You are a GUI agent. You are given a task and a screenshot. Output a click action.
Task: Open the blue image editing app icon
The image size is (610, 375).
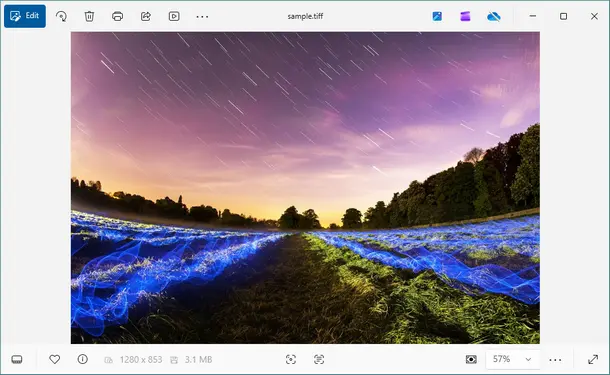coord(437,16)
